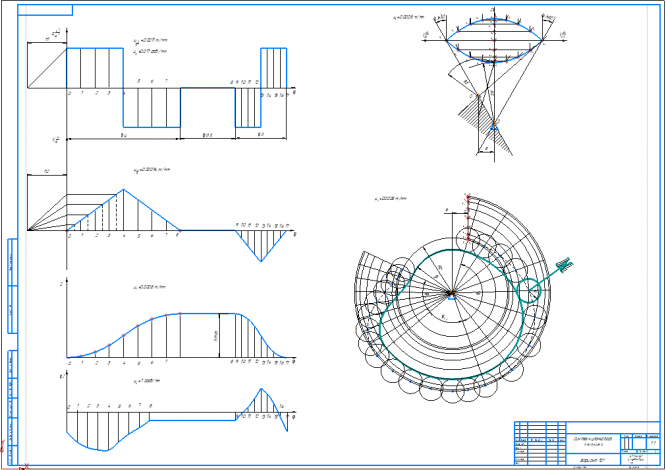
Task: Select the blue lens-shaped arc in upper diagram
Action: tap(494, 40)
